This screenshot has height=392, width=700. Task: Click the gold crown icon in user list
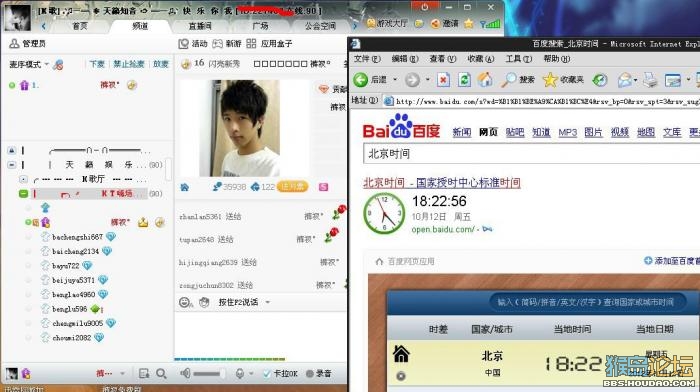pos(143,222)
